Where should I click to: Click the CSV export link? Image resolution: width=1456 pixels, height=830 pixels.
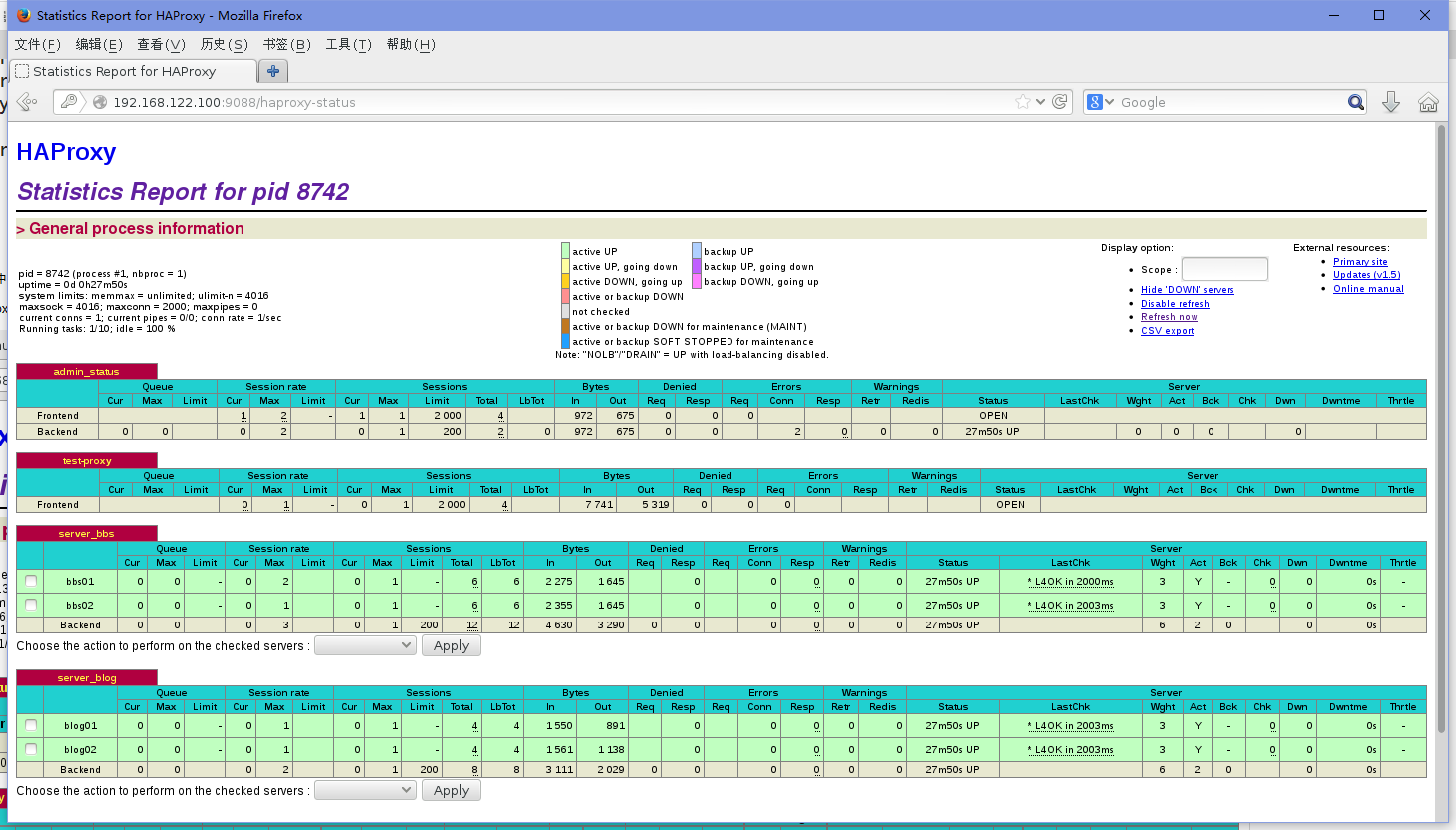tap(1167, 331)
